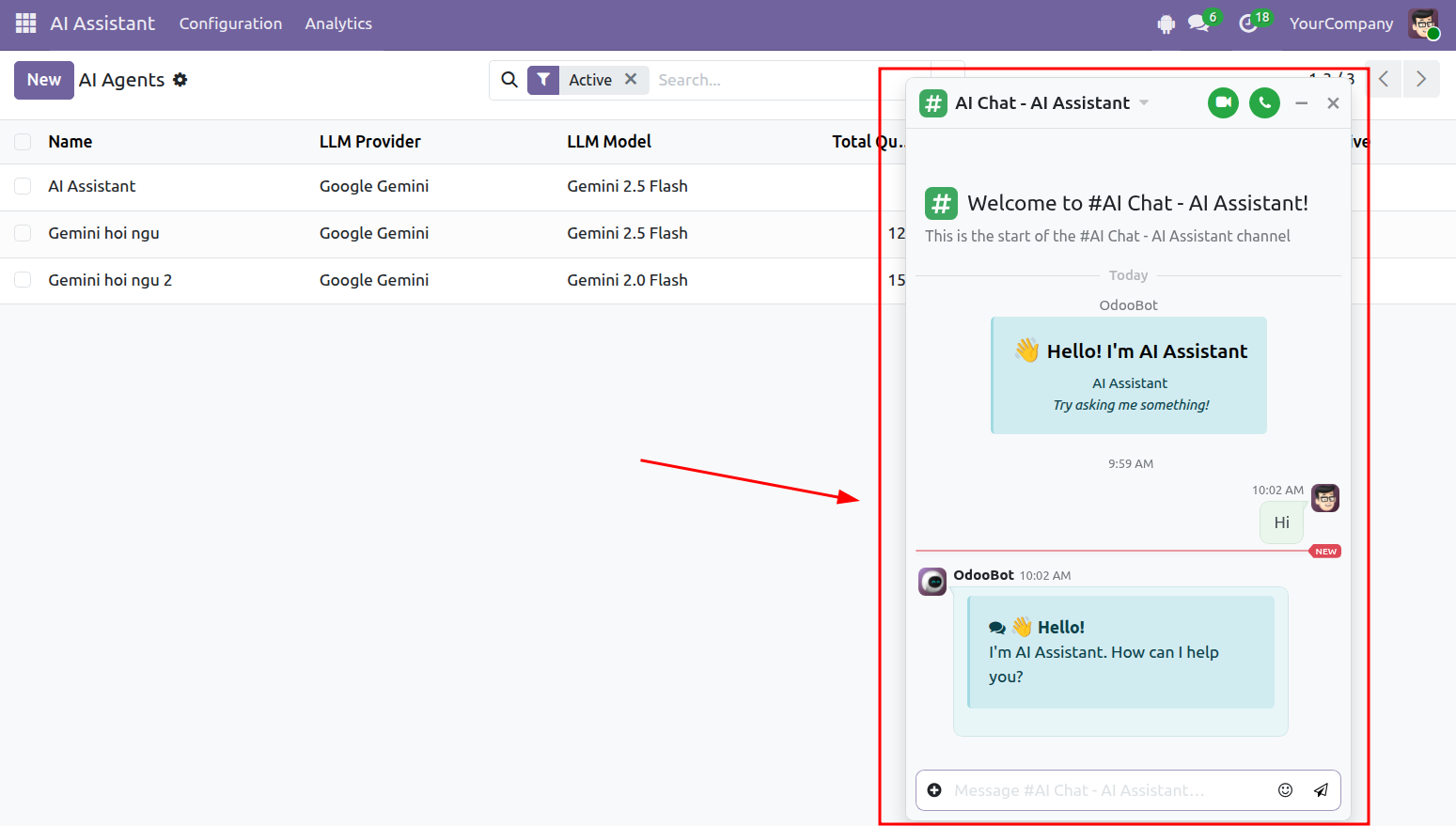Image resolution: width=1456 pixels, height=826 pixels.
Task: Sort by LLM Provider column
Action: pos(369,142)
